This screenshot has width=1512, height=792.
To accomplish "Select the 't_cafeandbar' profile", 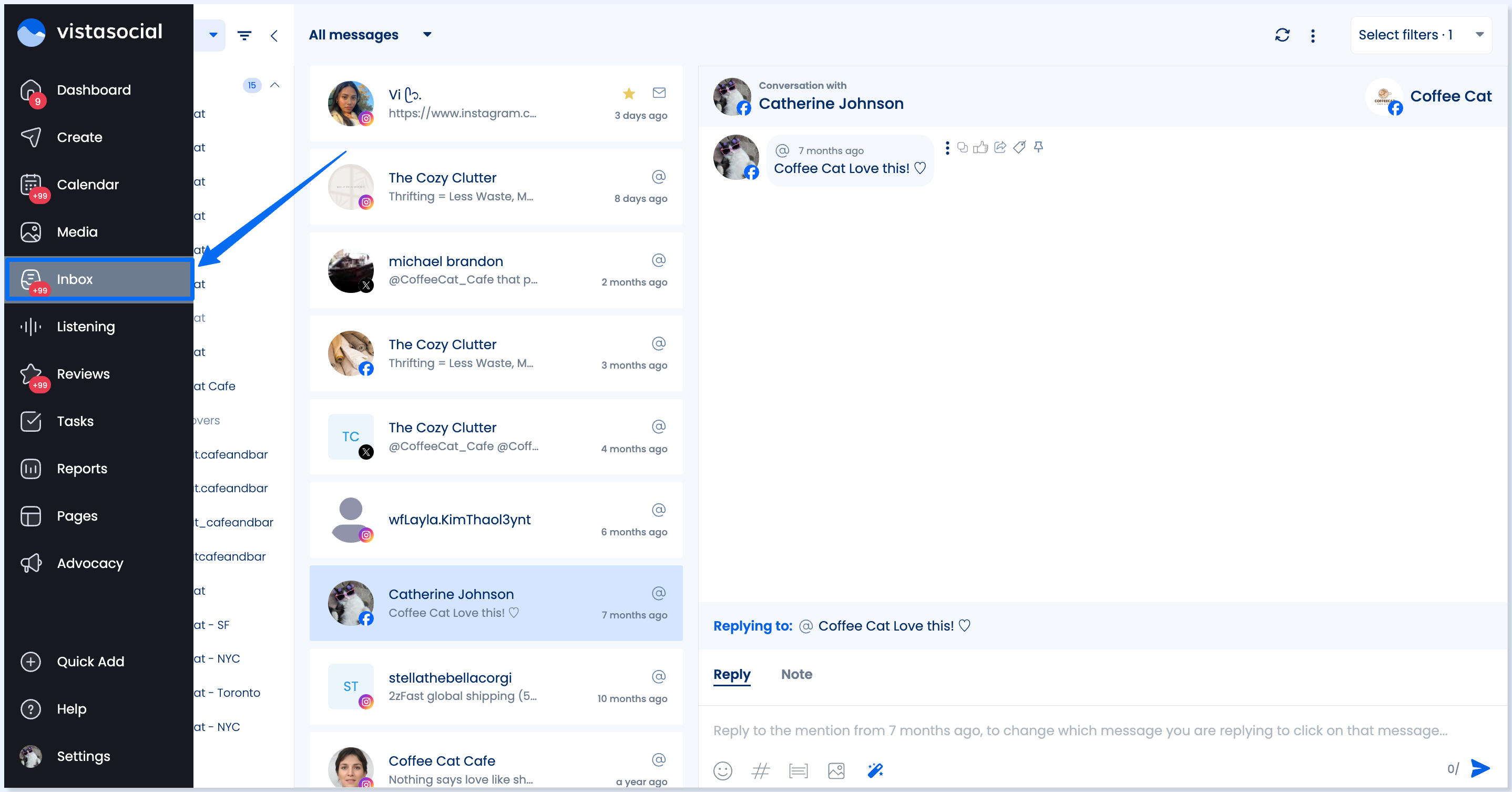I will [x=234, y=523].
